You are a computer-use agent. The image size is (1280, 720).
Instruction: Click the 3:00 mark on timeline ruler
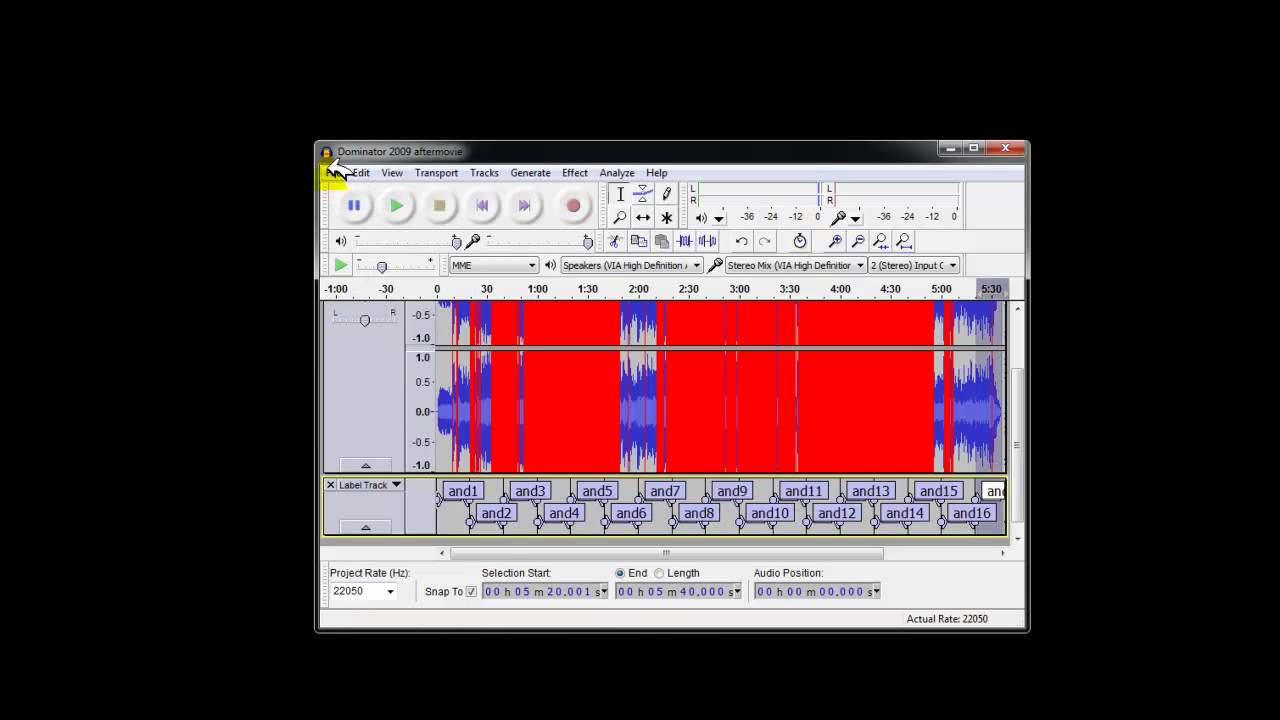739,289
